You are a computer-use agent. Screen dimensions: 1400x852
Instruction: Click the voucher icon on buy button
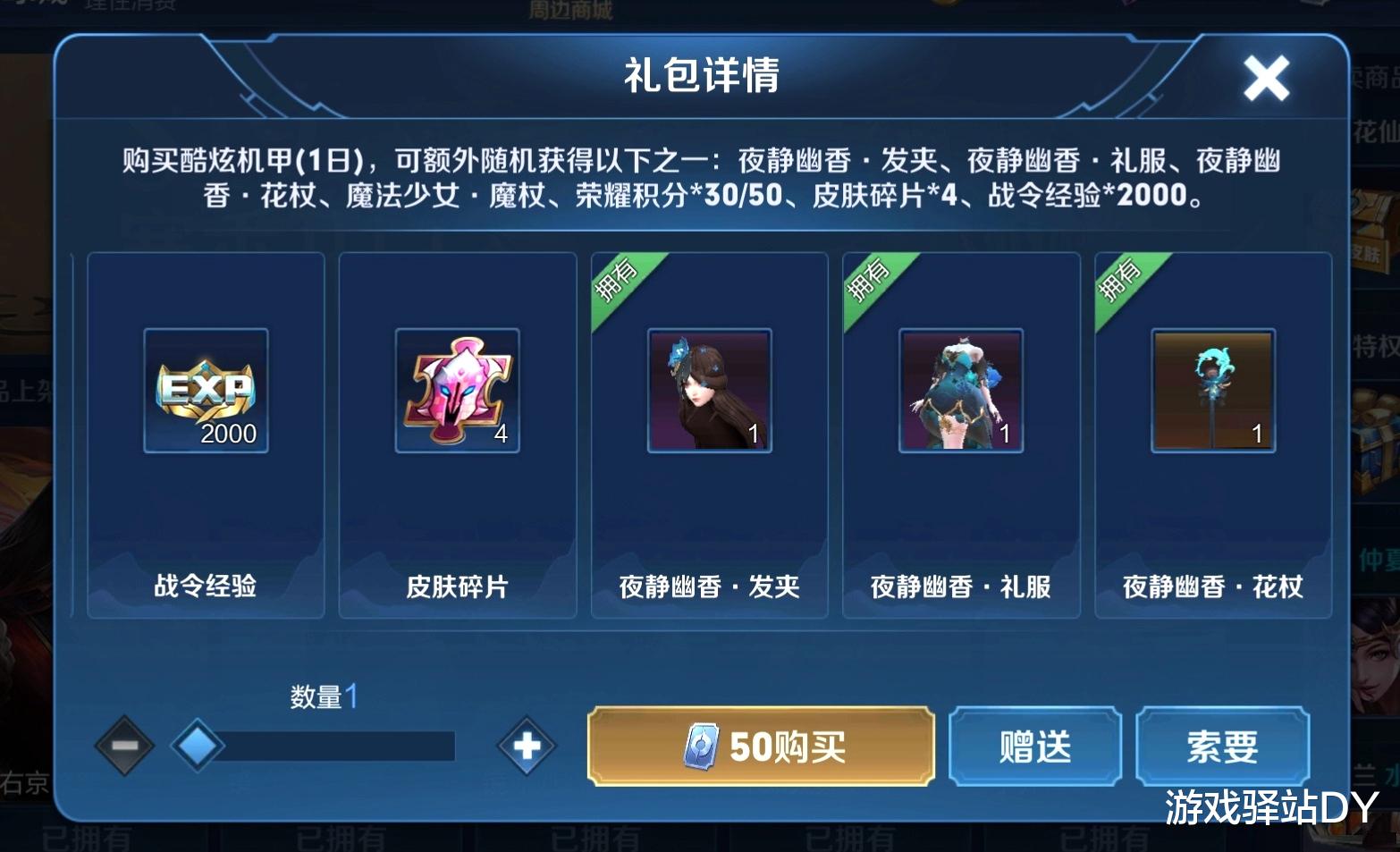(701, 747)
